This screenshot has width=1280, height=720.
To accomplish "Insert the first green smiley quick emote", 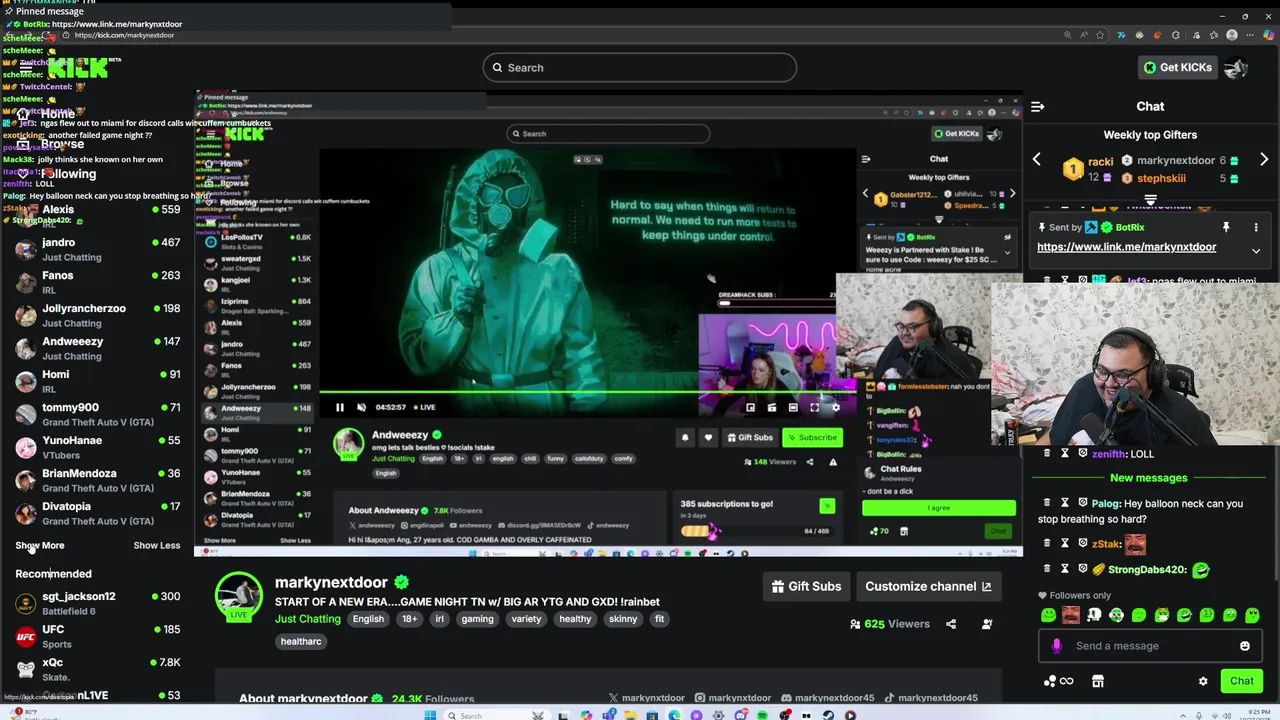I will tap(1048, 615).
